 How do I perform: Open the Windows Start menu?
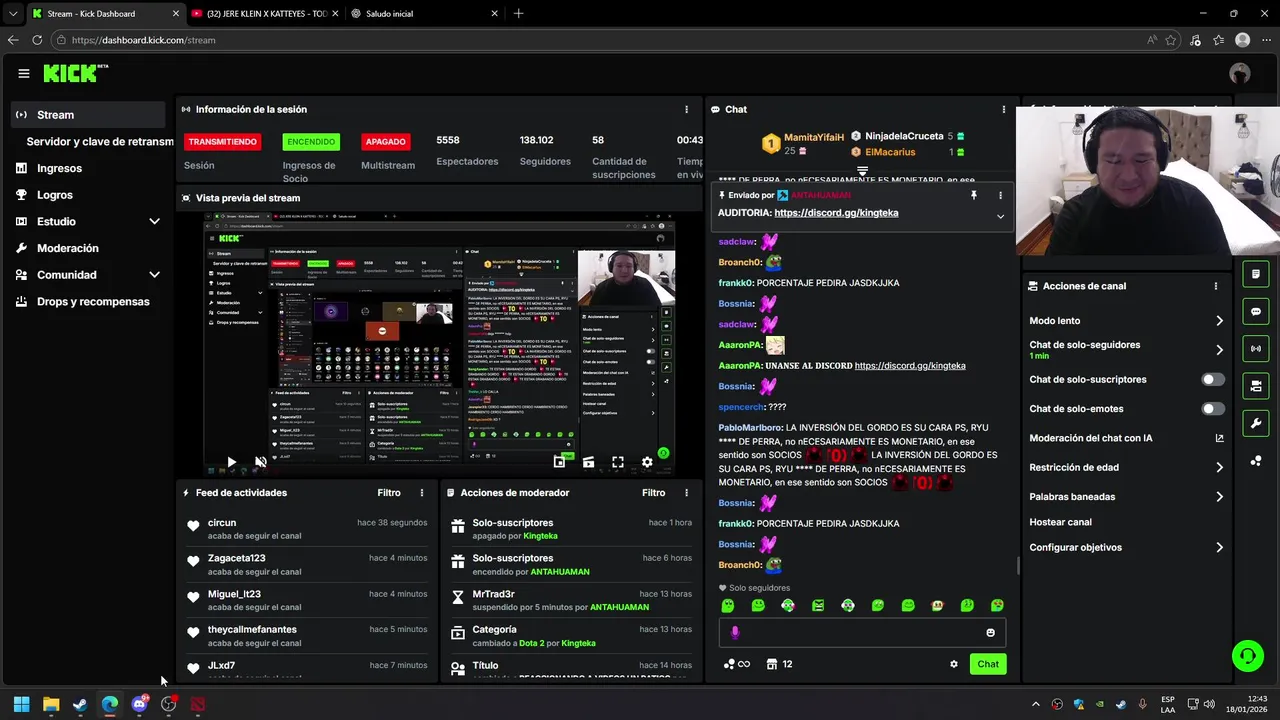tap(21, 704)
